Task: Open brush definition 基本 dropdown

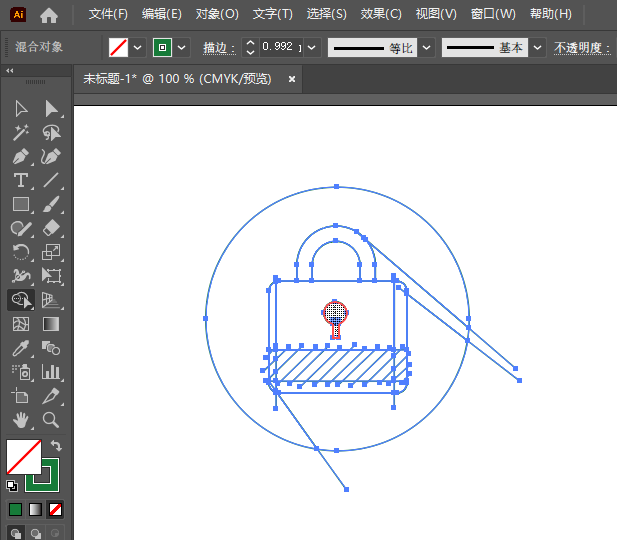Action: click(x=538, y=48)
